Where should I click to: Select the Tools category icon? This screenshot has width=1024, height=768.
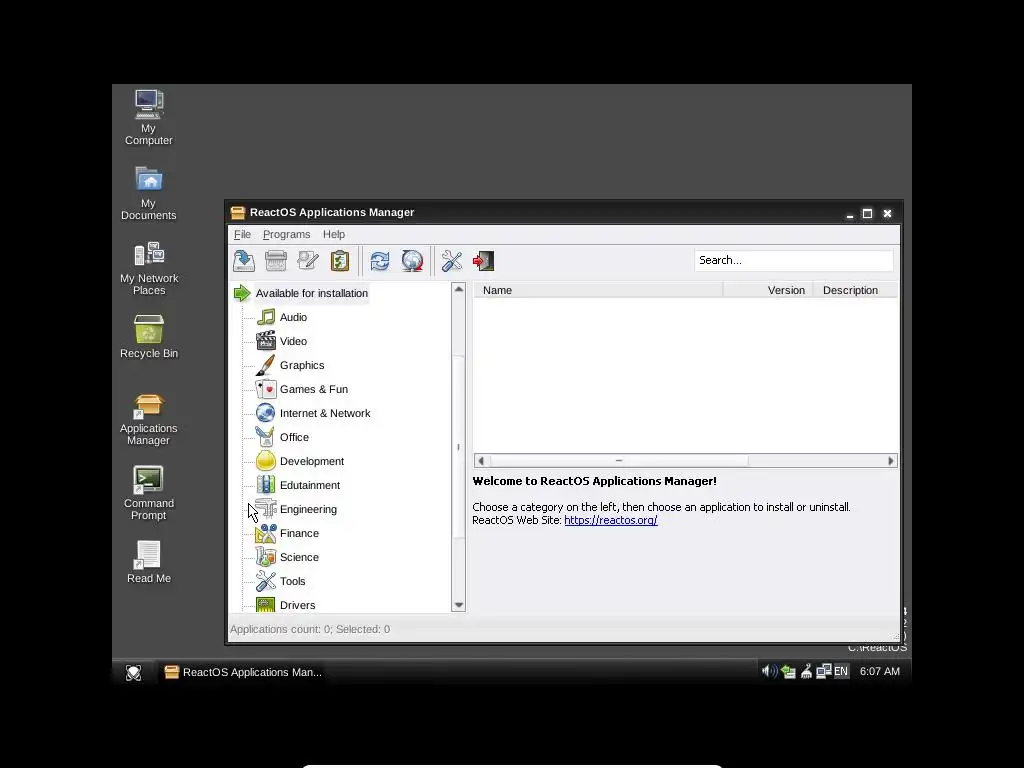(266, 581)
